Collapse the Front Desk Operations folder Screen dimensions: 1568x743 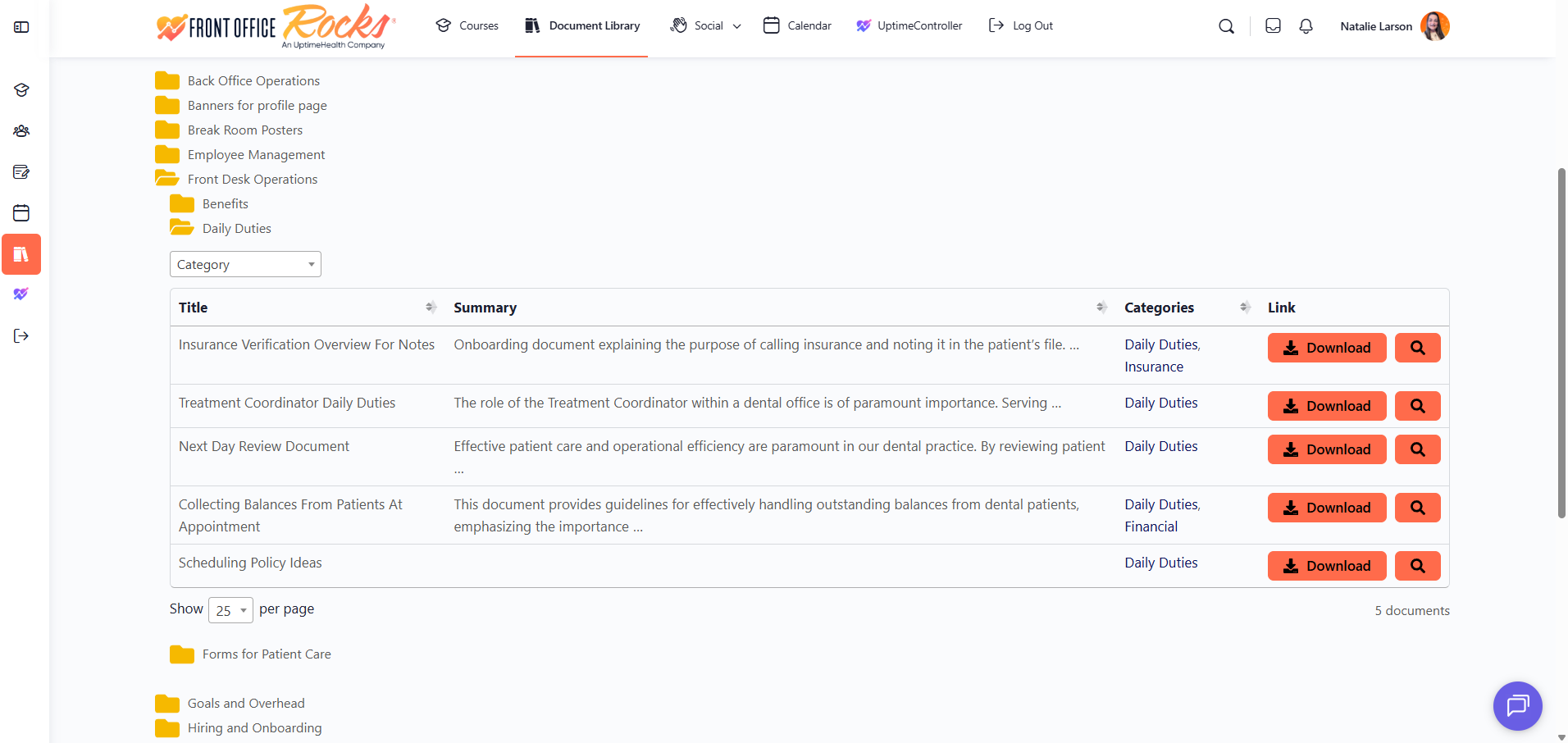tap(252, 179)
